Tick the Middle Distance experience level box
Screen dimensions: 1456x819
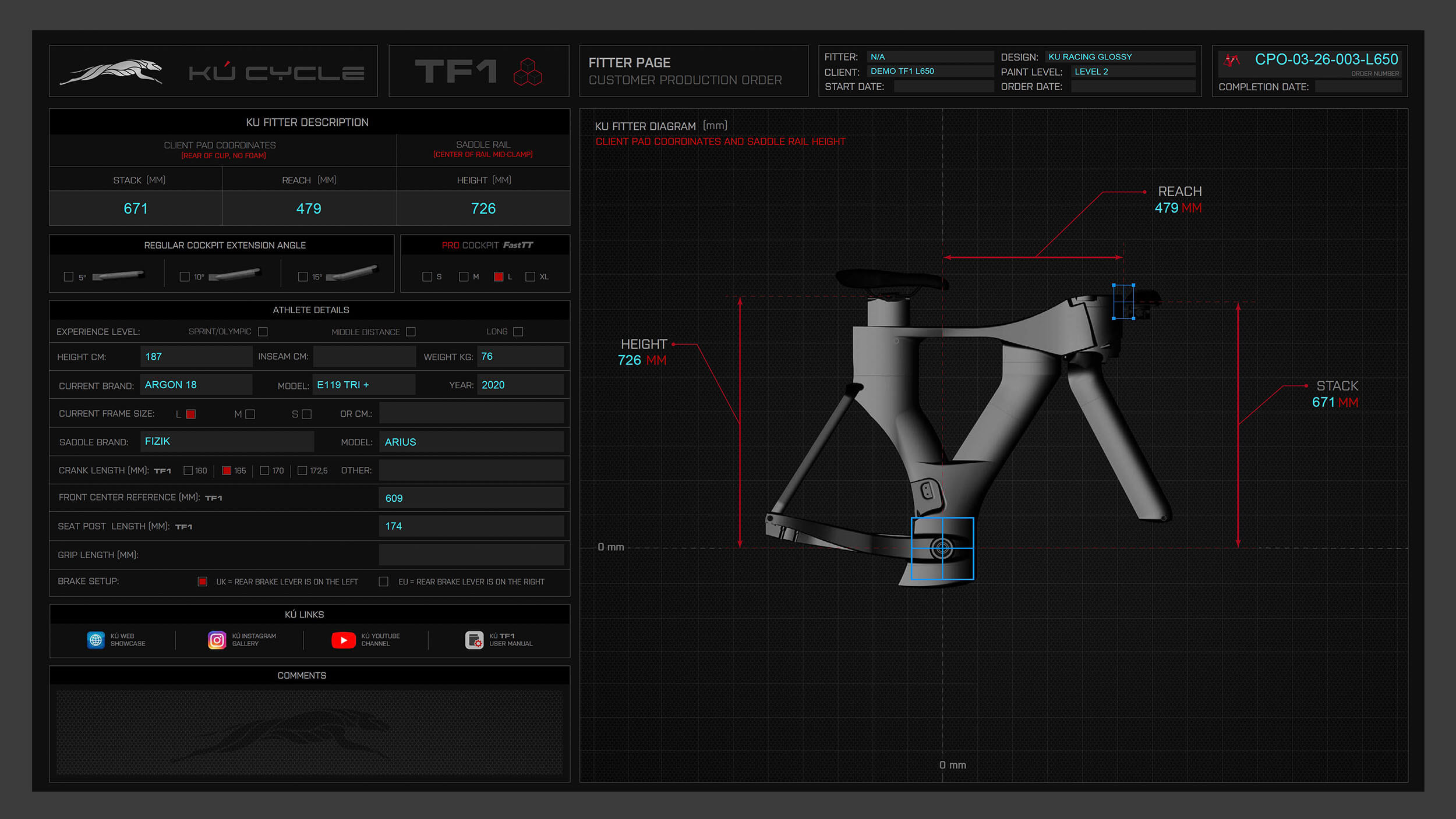[x=411, y=332]
